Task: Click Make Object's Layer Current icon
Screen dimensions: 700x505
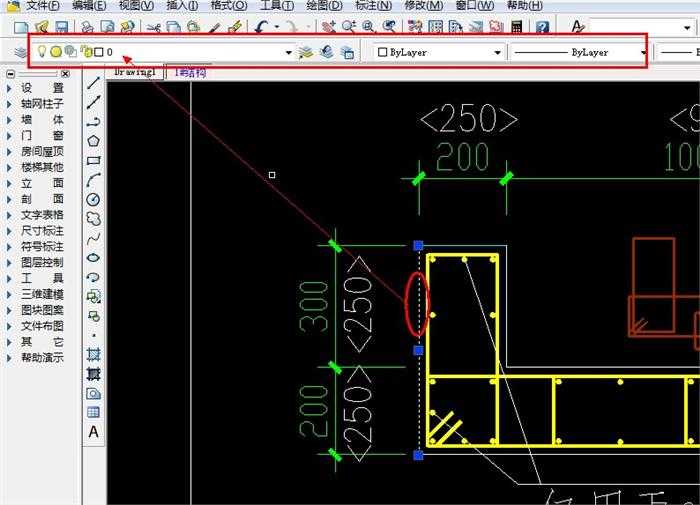Action: point(306,53)
